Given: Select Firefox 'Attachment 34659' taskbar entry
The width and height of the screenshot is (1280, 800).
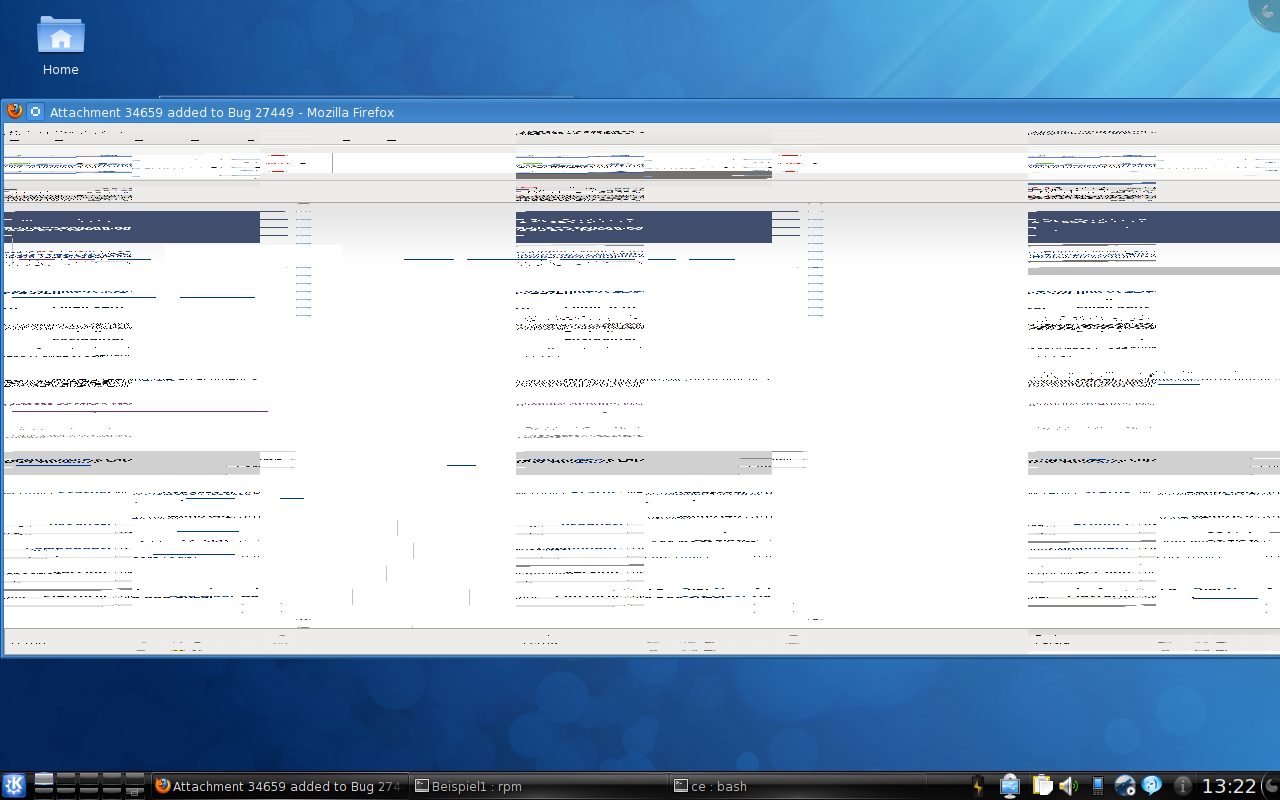Looking at the screenshot, I should [x=280, y=786].
